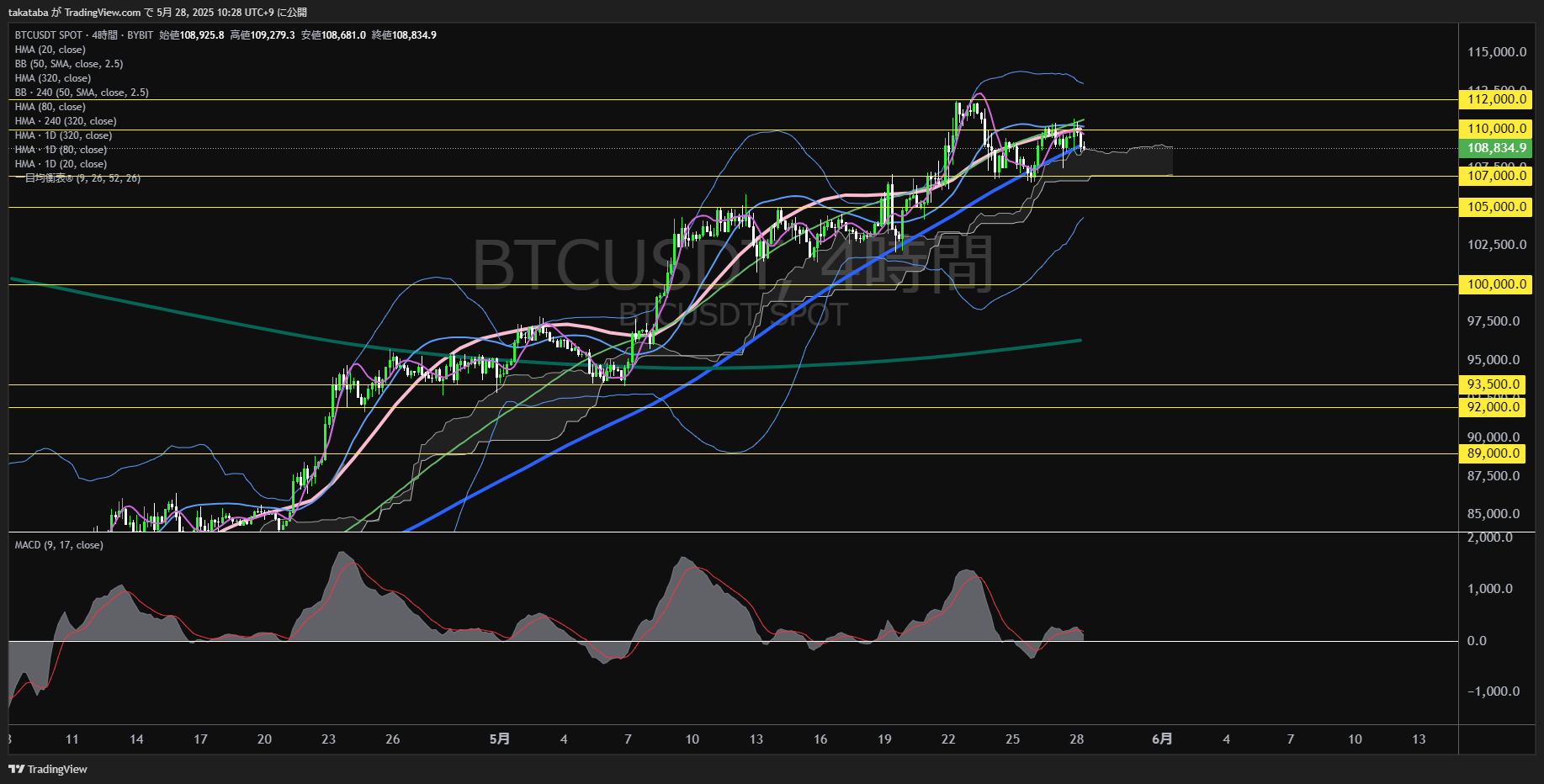Select the 102,500.0 price axis value

pos(1497,245)
